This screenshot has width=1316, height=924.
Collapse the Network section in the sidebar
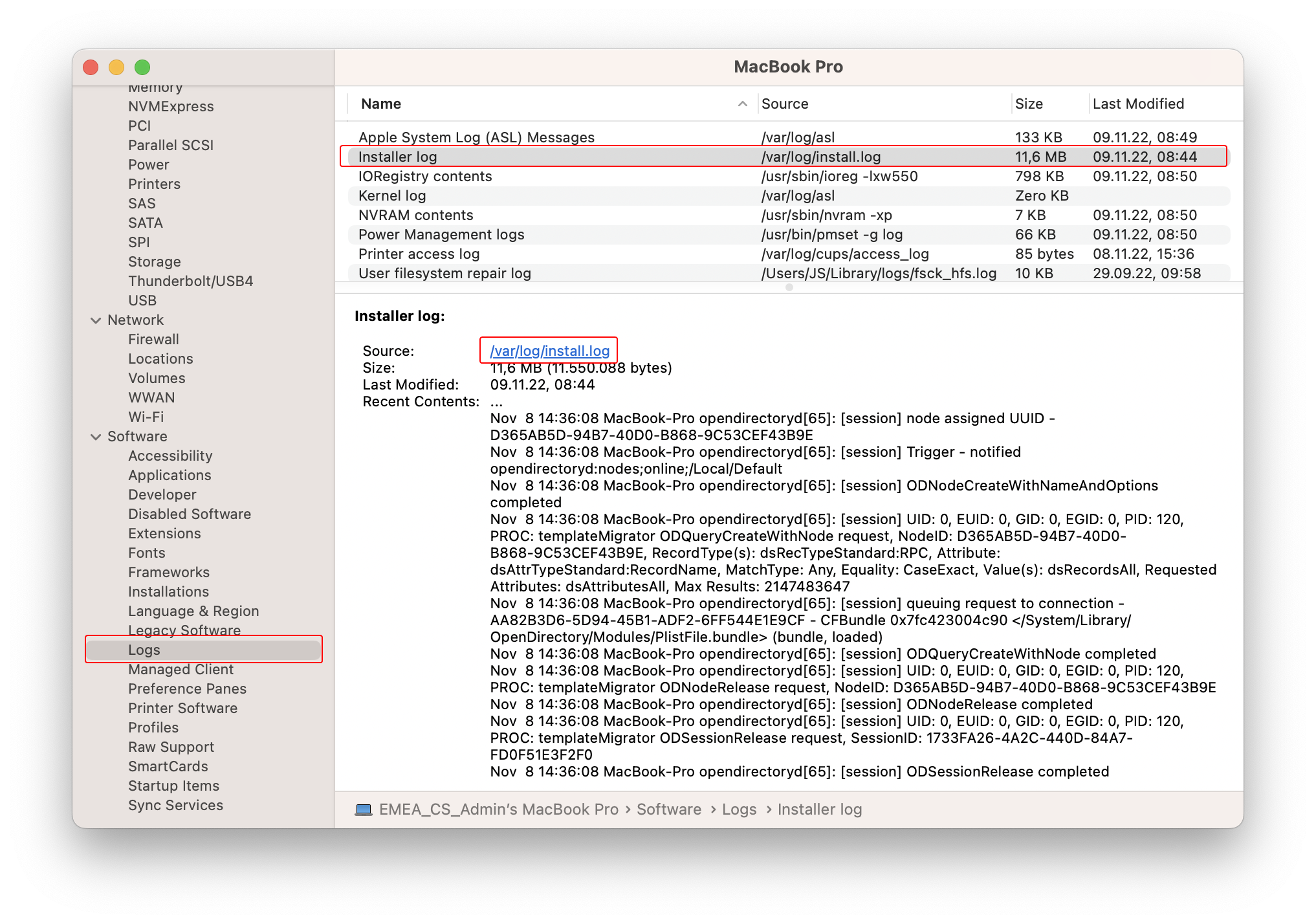click(x=96, y=320)
